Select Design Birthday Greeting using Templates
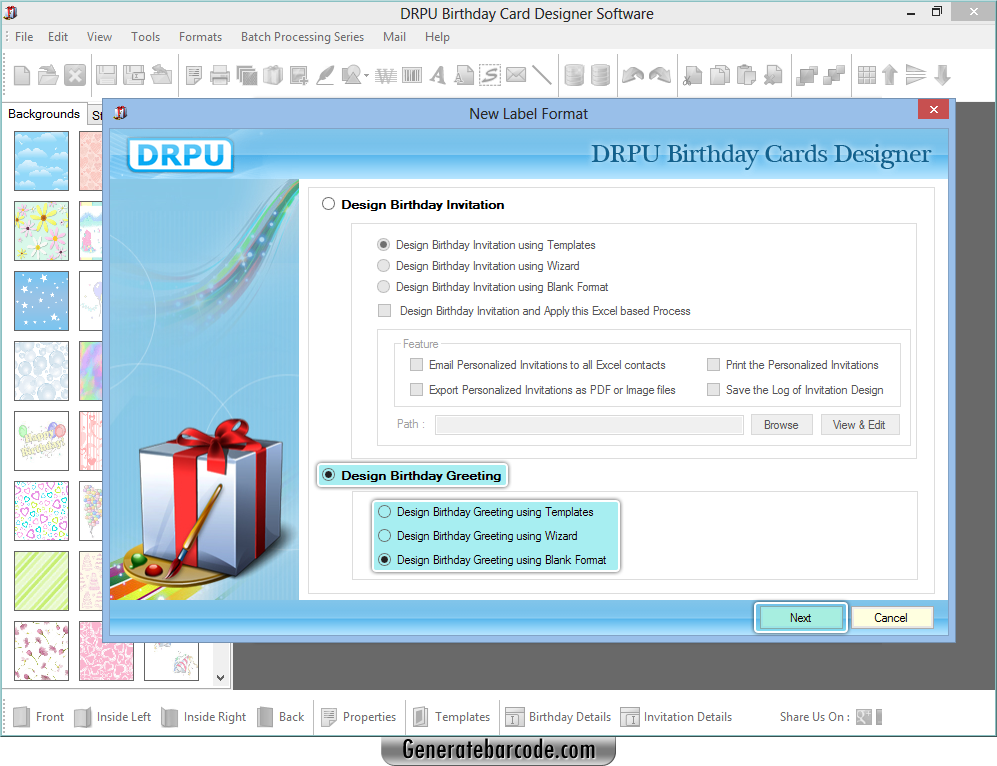 pyautogui.click(x=385, y=512)
